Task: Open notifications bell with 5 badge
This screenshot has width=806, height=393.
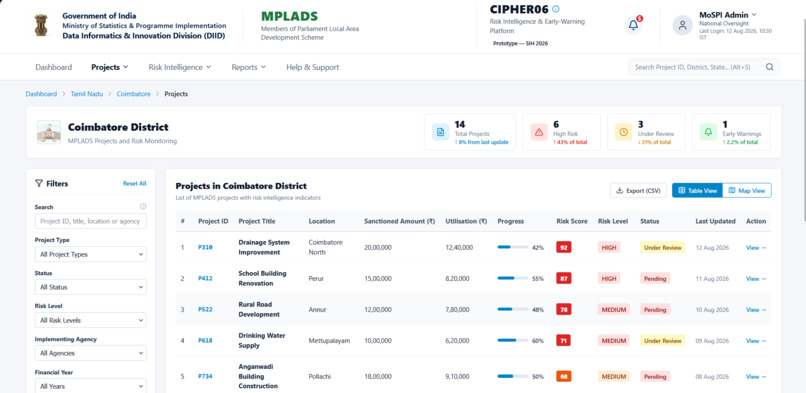Action: pyautogui.click(x=633, y=25)
